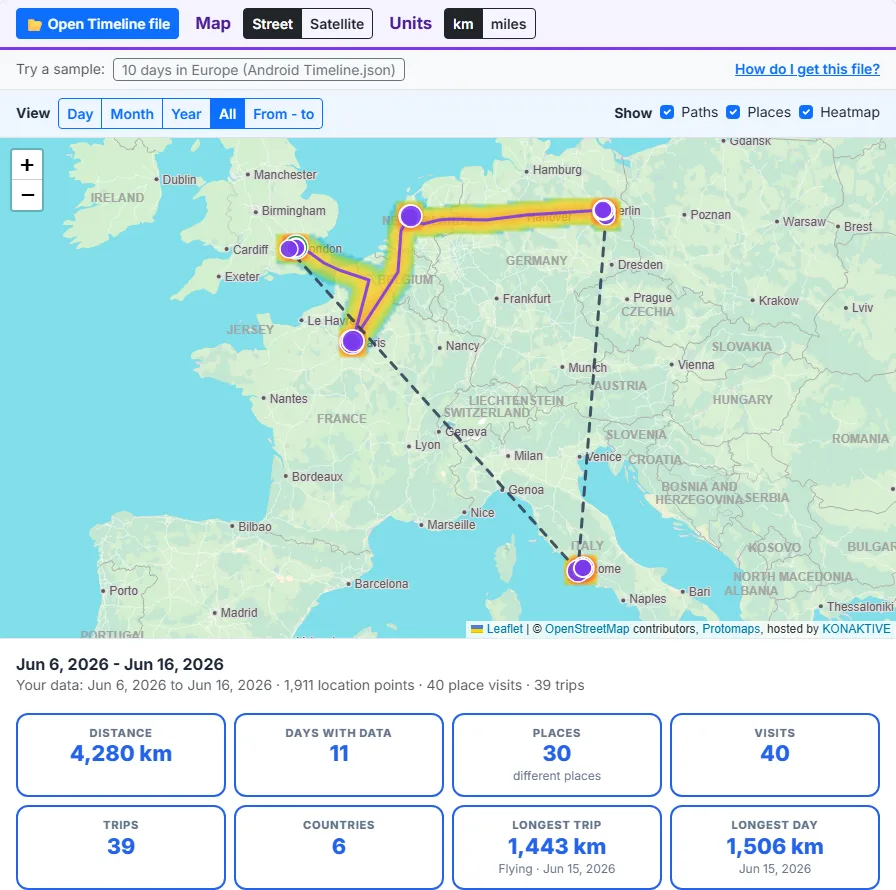Load the 10 days in Europe sample
896x890 pixels.
pyautogui.click(x=259, y=70)
